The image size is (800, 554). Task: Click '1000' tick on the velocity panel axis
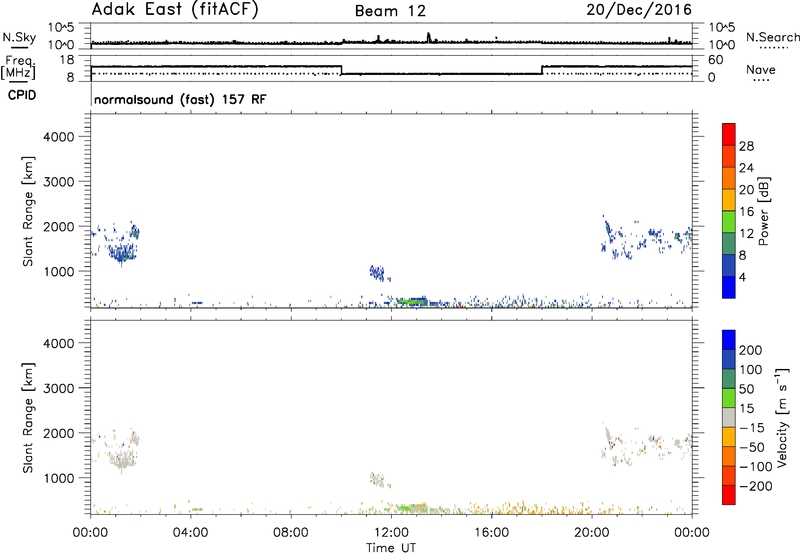[58, 478]
